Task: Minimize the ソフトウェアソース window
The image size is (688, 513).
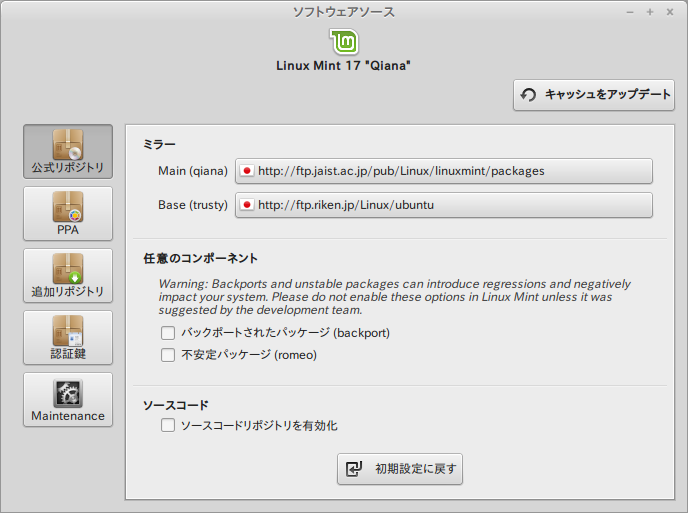Action: (630, 12)
